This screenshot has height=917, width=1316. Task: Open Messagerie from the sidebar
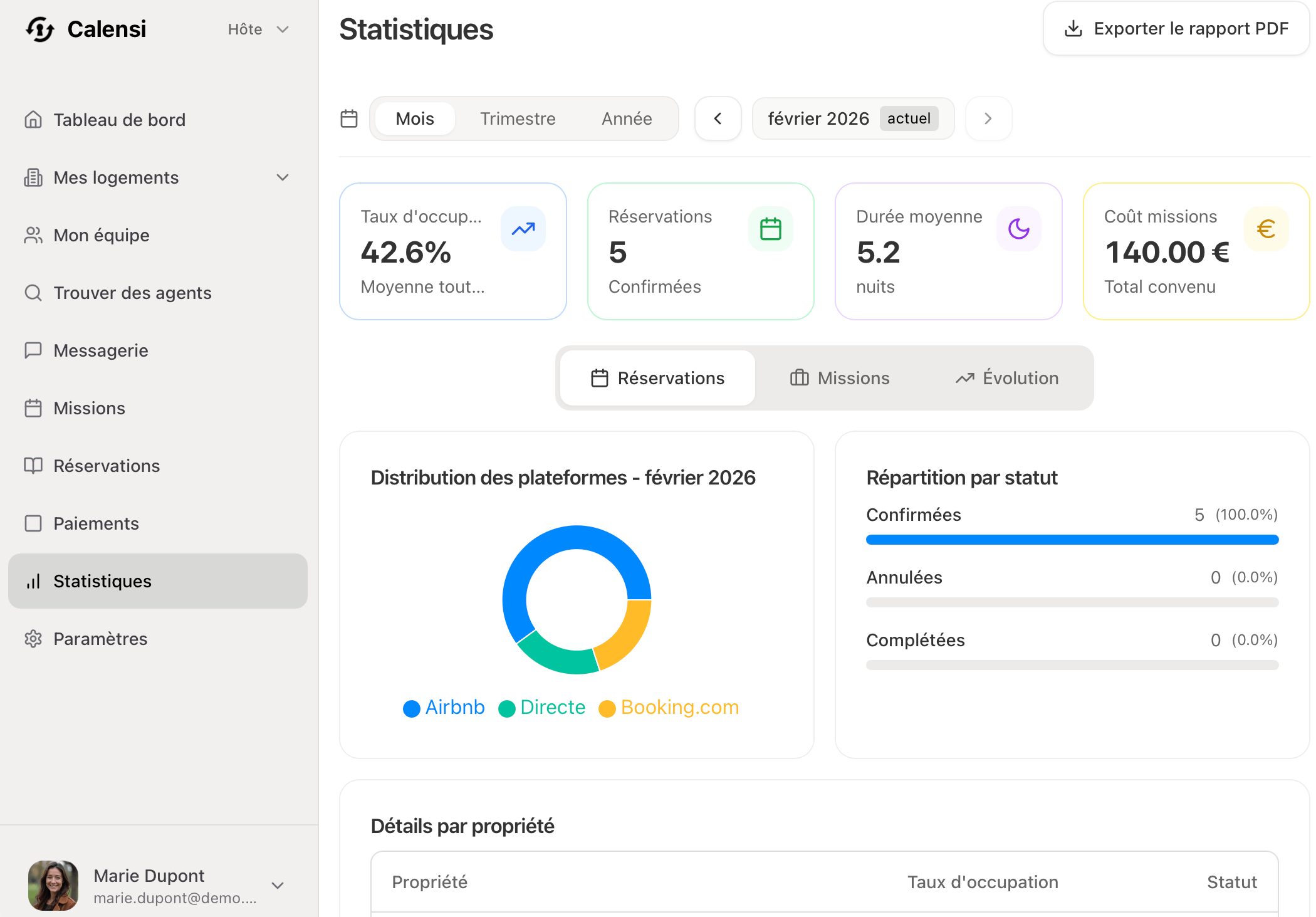click(101, 350)
